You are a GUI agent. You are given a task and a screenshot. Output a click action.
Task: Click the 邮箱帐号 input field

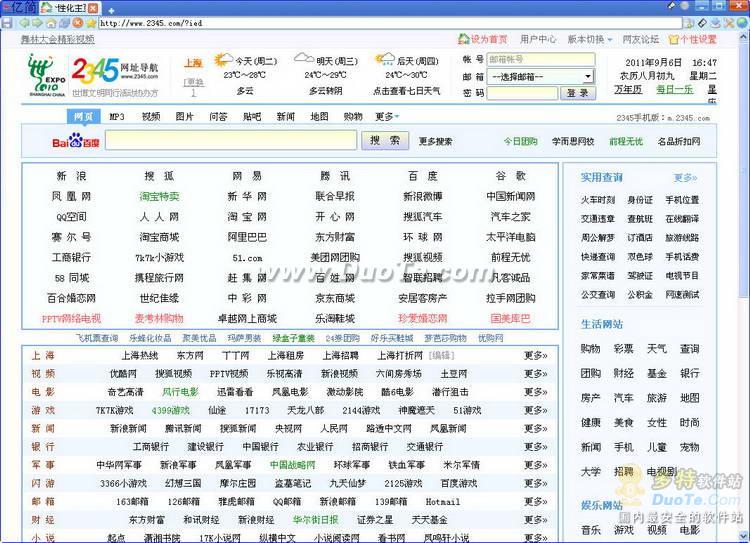(x=540, y=60)
